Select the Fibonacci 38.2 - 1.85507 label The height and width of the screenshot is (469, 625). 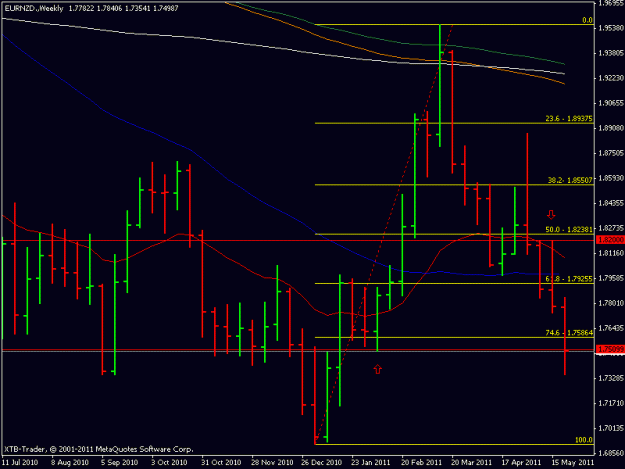(570, 180)
